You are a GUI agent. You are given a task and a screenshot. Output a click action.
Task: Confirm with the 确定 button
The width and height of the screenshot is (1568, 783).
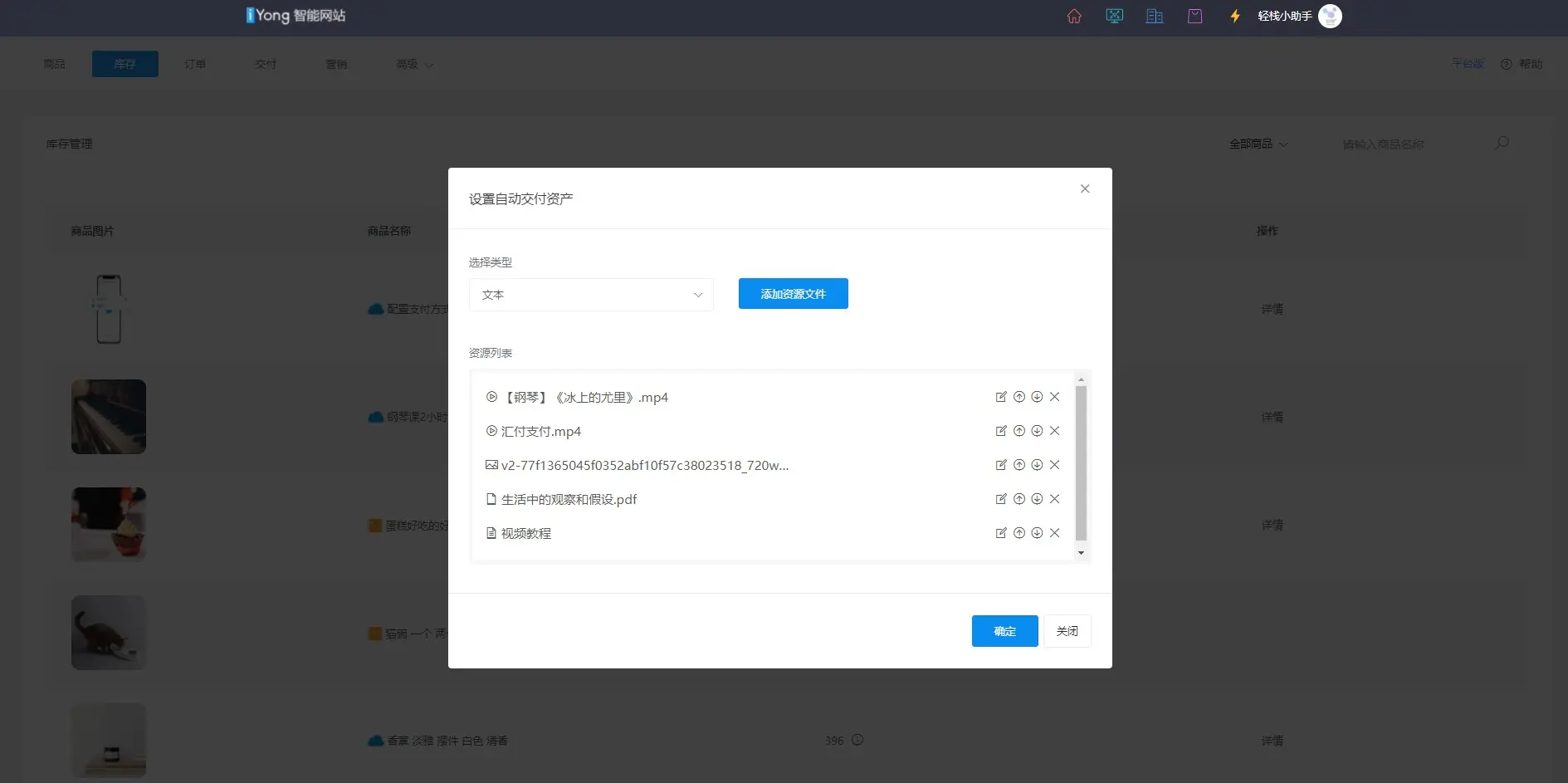[x=1004, y=631]
